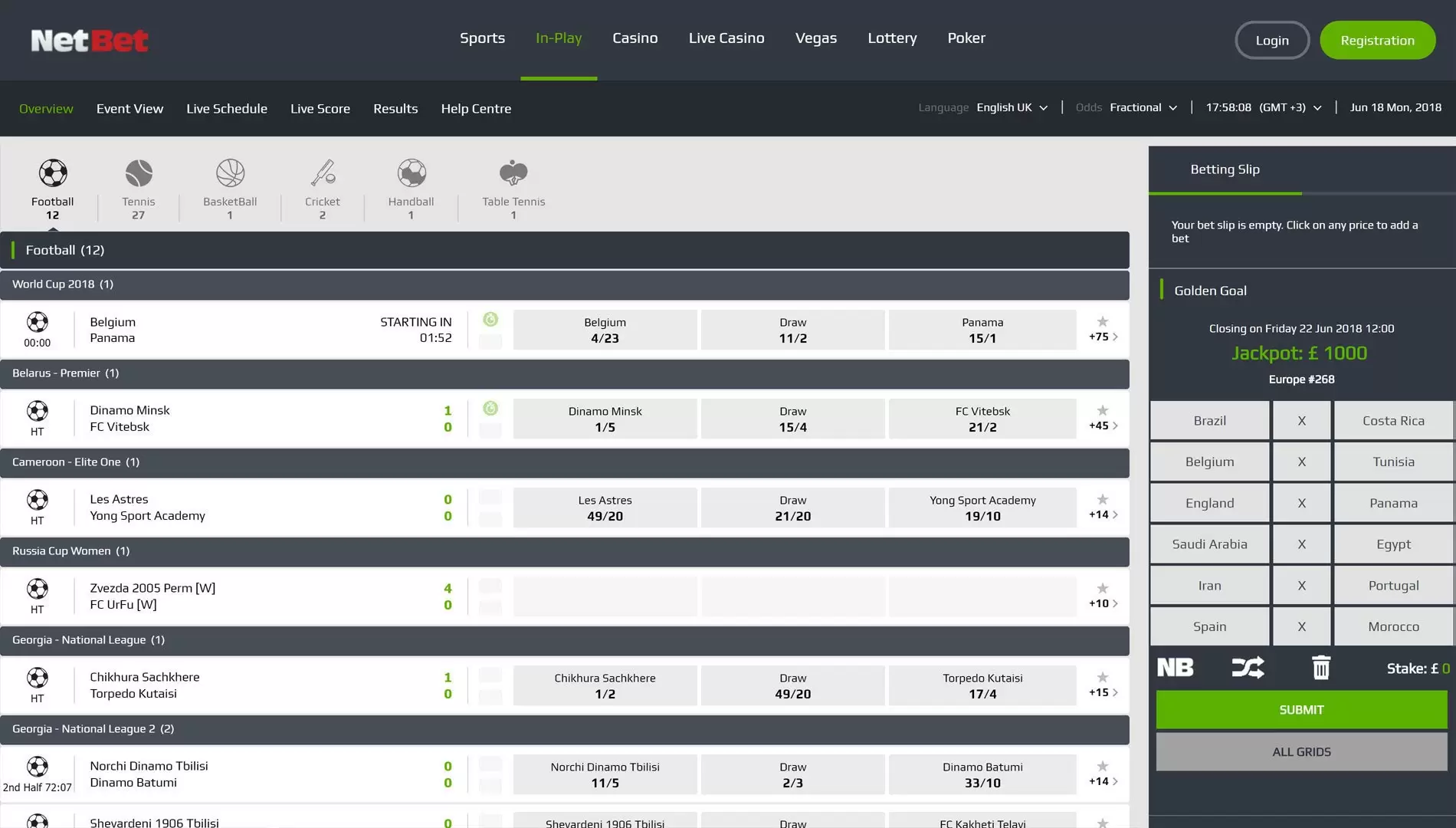Favorite the Norchi Dinamo Tbilisi match star
1456x828 pixels.
[1103, 766]
